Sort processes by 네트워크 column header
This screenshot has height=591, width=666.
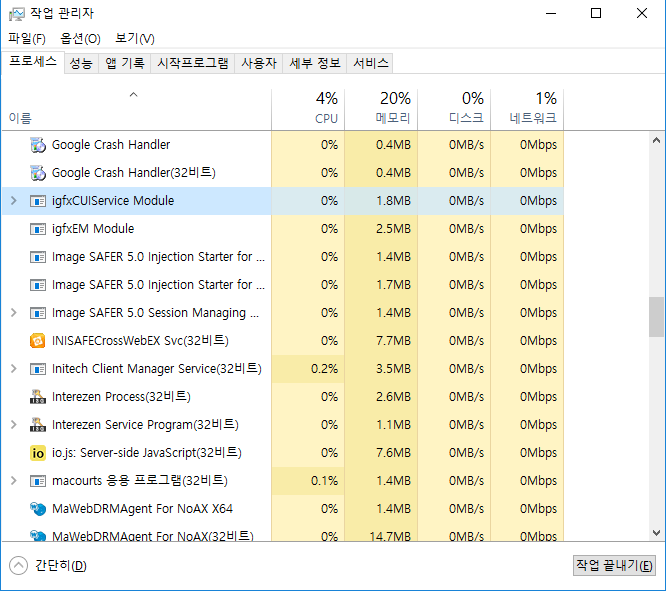(x=527, y=109)
